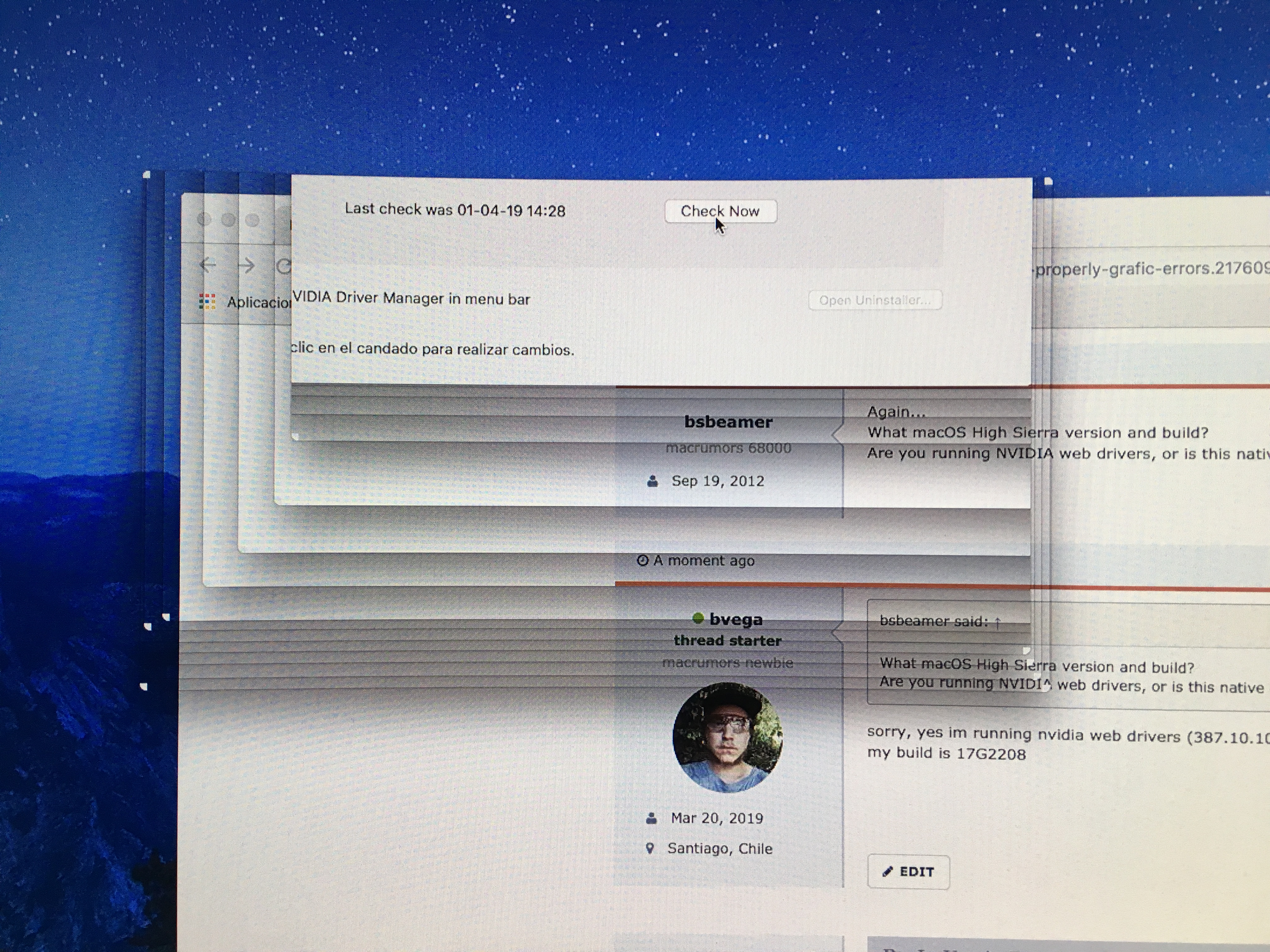Click the person icon beside Mar 20, 2019

click(651, 818)
